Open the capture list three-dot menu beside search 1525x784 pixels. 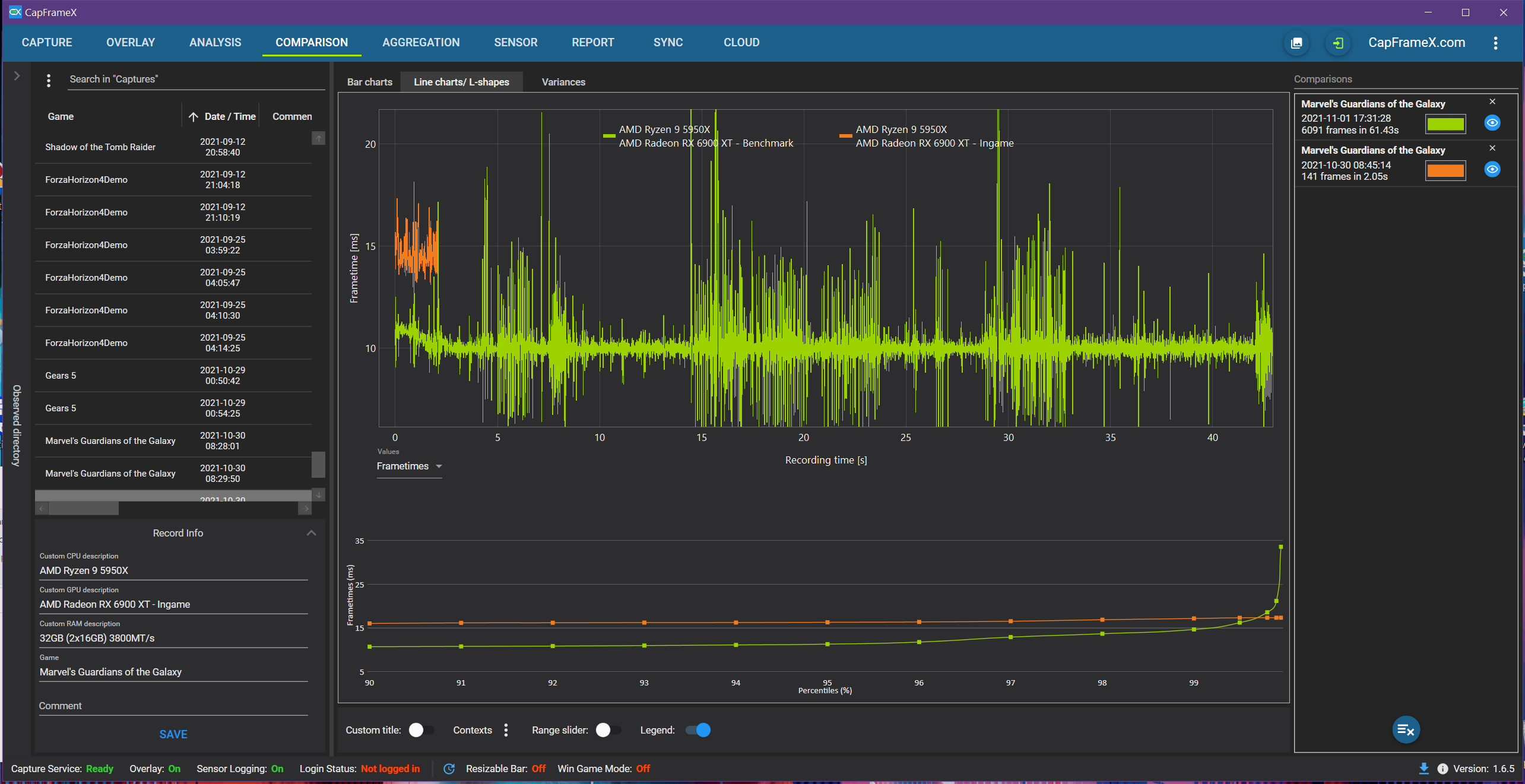click(49, 80)
